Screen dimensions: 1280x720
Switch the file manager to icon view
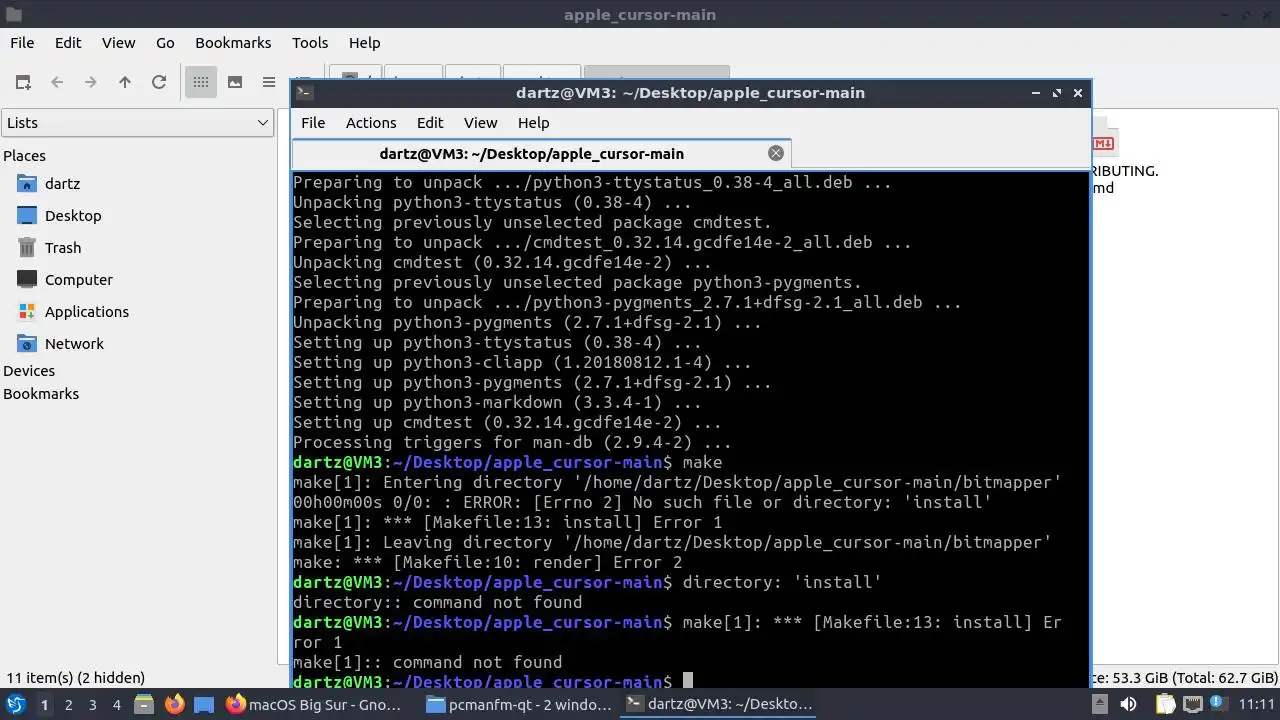click(x=201, y=82)
